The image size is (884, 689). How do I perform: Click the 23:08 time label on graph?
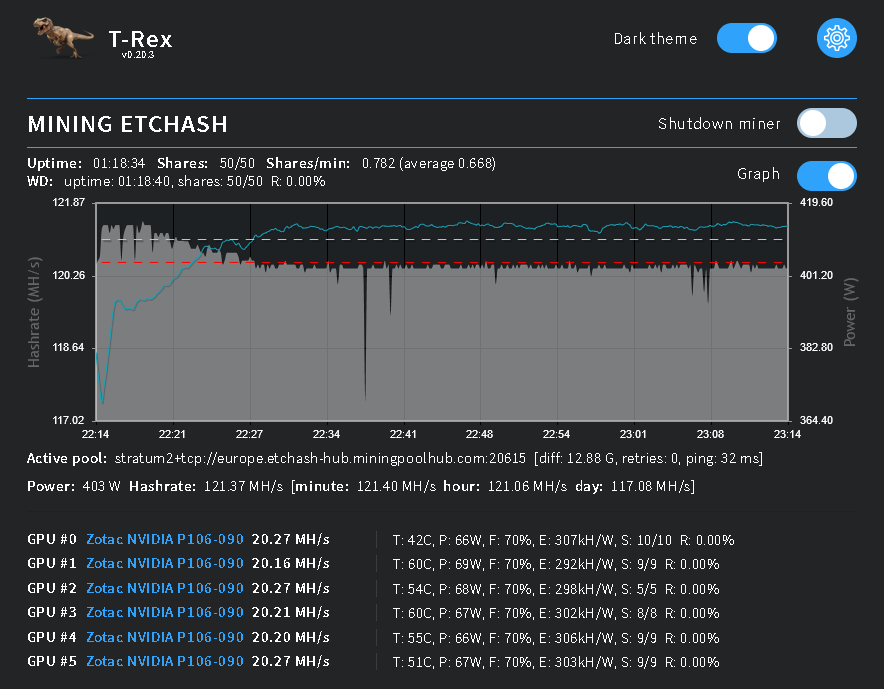click(710, 434)
